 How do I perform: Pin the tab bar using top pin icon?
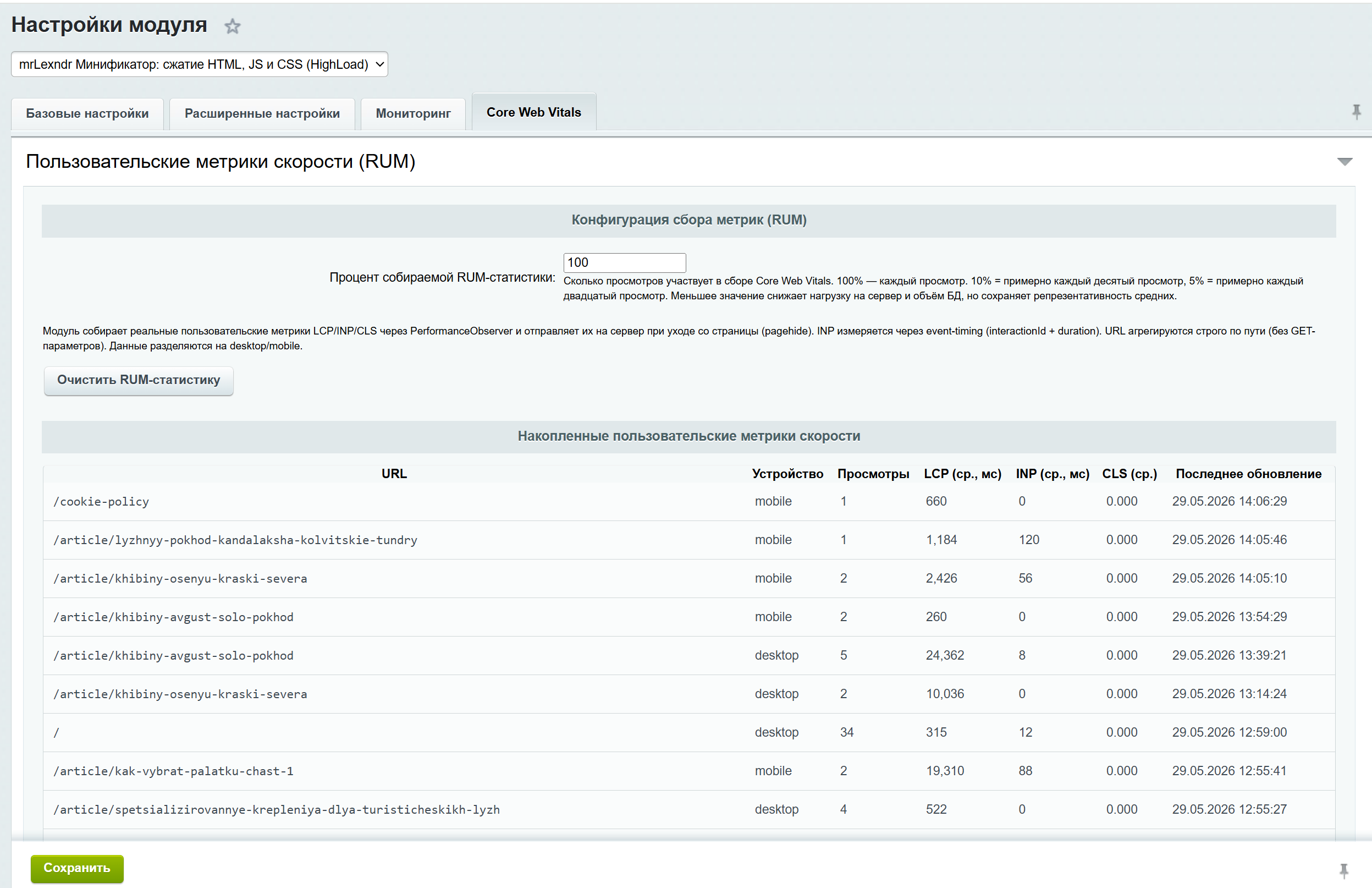pyautogui.click(x=1357, y=112)
